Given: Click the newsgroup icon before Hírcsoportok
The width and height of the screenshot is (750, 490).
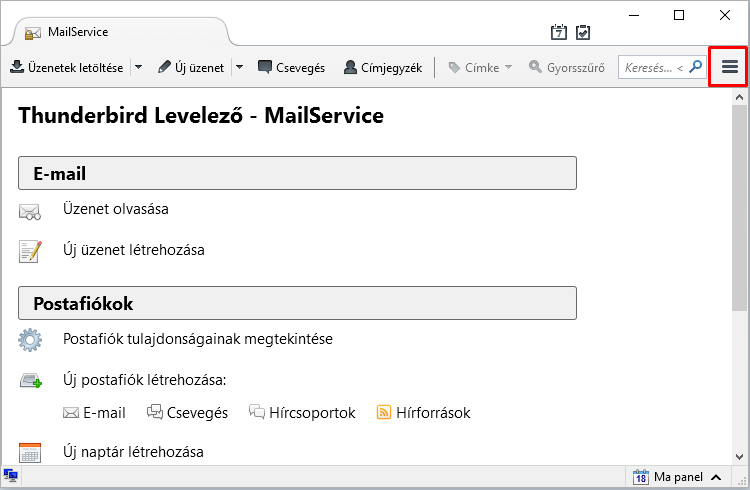Looking at the screenshot, I should [x=257, y=412].
